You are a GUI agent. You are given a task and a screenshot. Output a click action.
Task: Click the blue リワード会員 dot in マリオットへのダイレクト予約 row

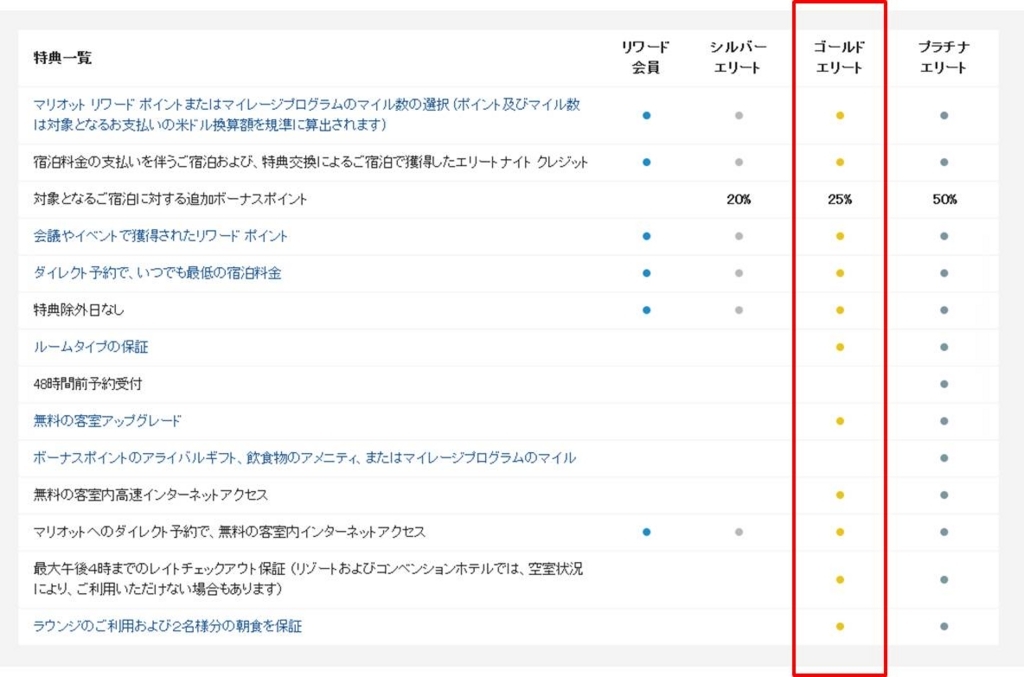coord(647,532)
